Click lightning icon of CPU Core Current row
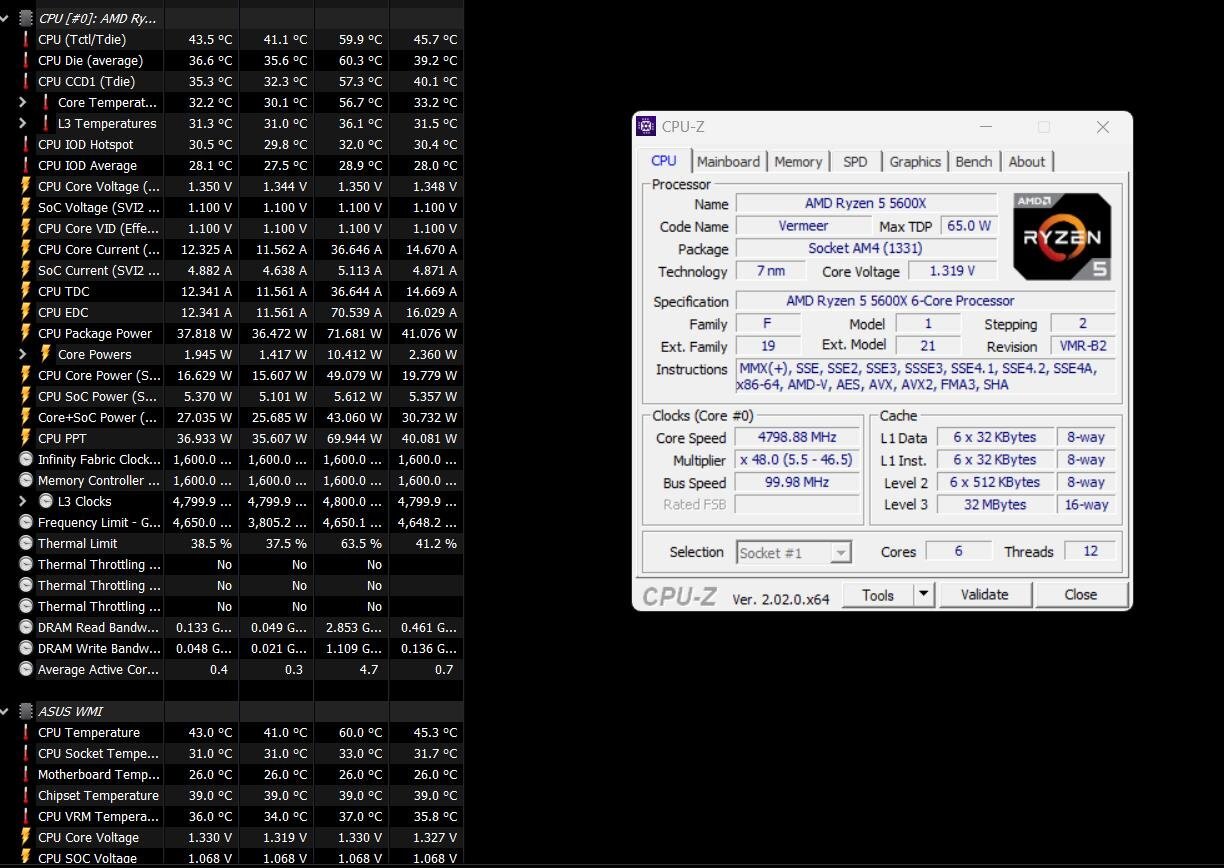Image resolution: width=1224 pixels, height=868 pixels. coord(26,249)
